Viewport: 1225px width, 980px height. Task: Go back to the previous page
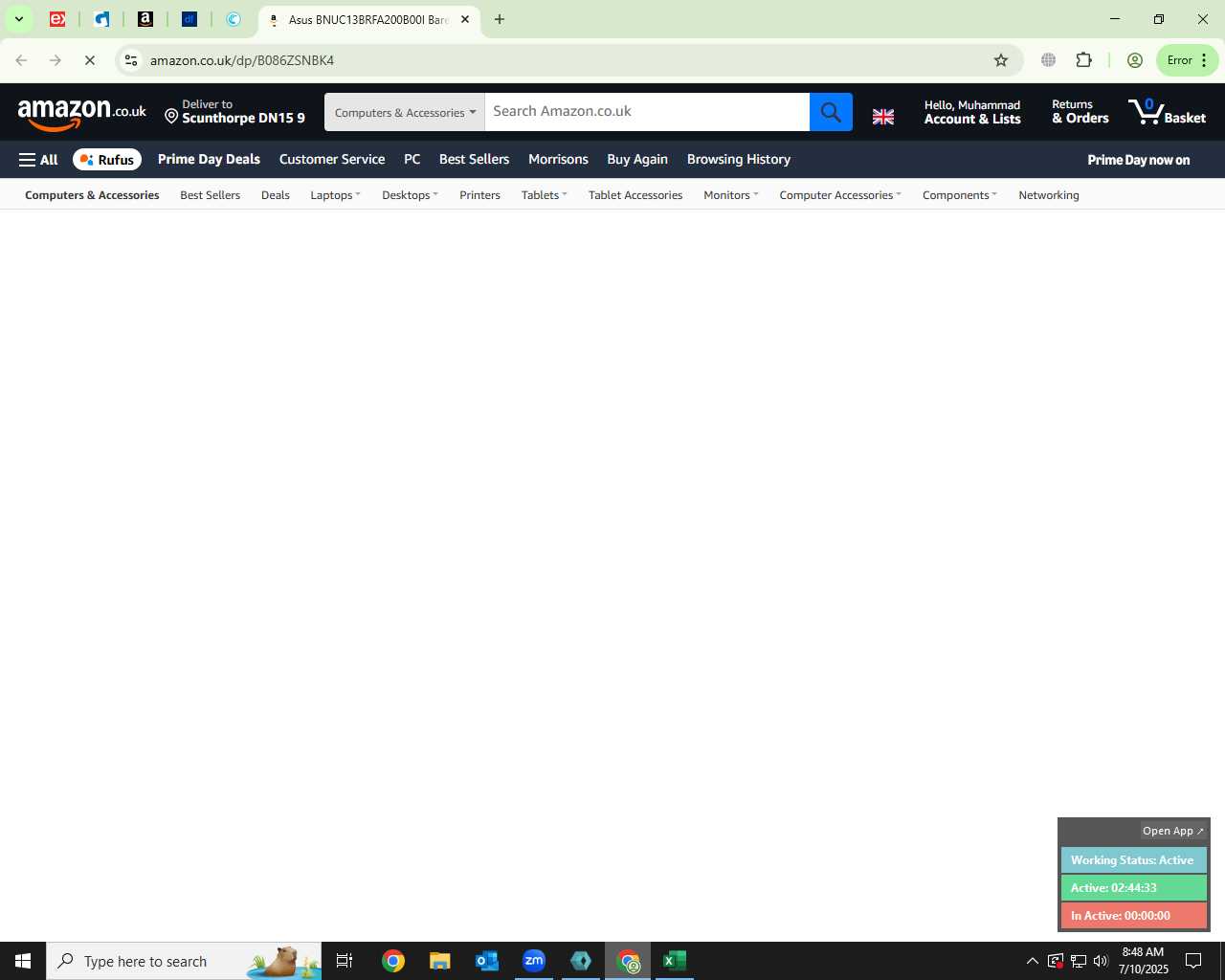21,60
